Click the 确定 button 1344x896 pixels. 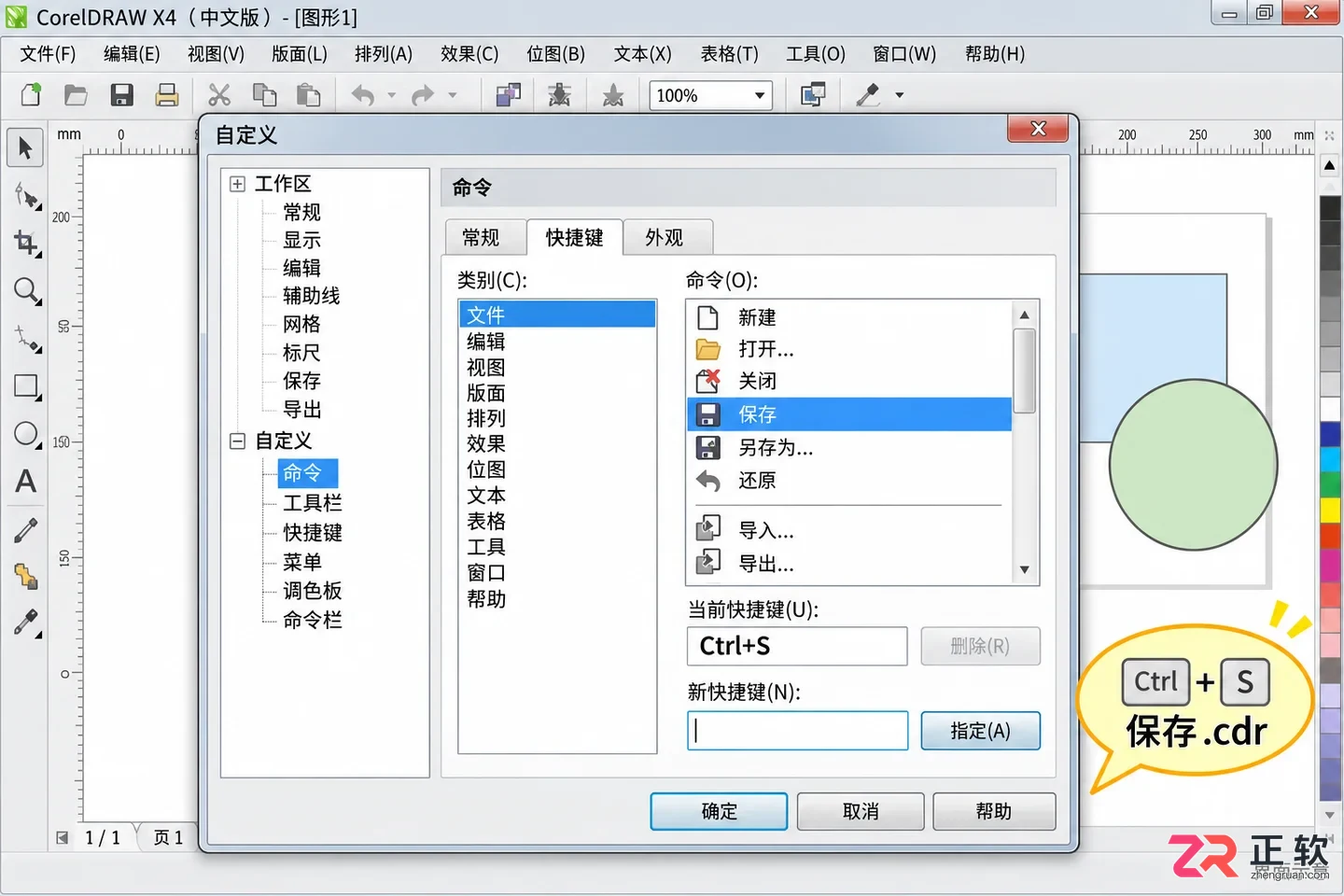719,811
